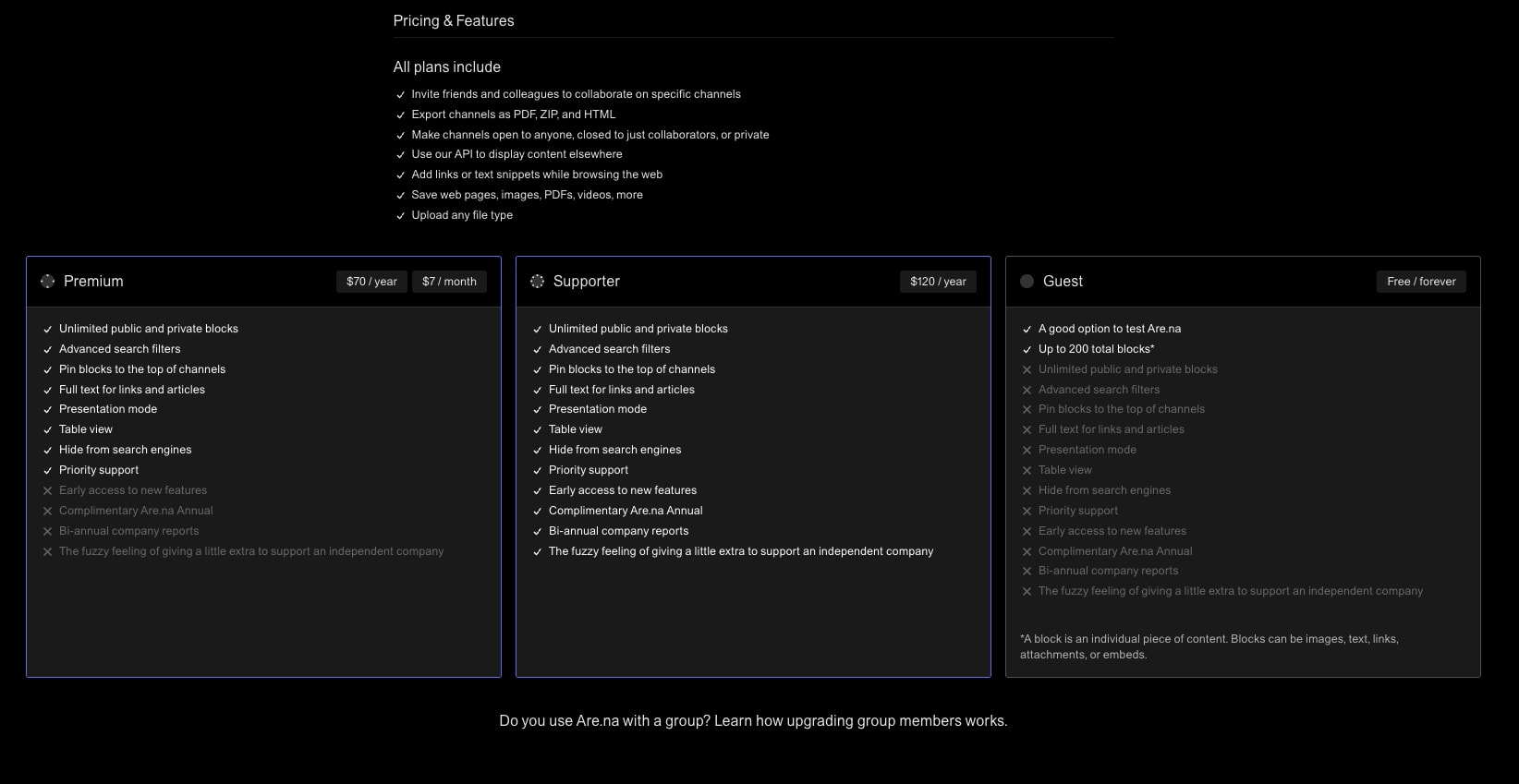The image size is (1519, 784).
Task: Select the $7 / month Premium option
Action: coord(449,282)
